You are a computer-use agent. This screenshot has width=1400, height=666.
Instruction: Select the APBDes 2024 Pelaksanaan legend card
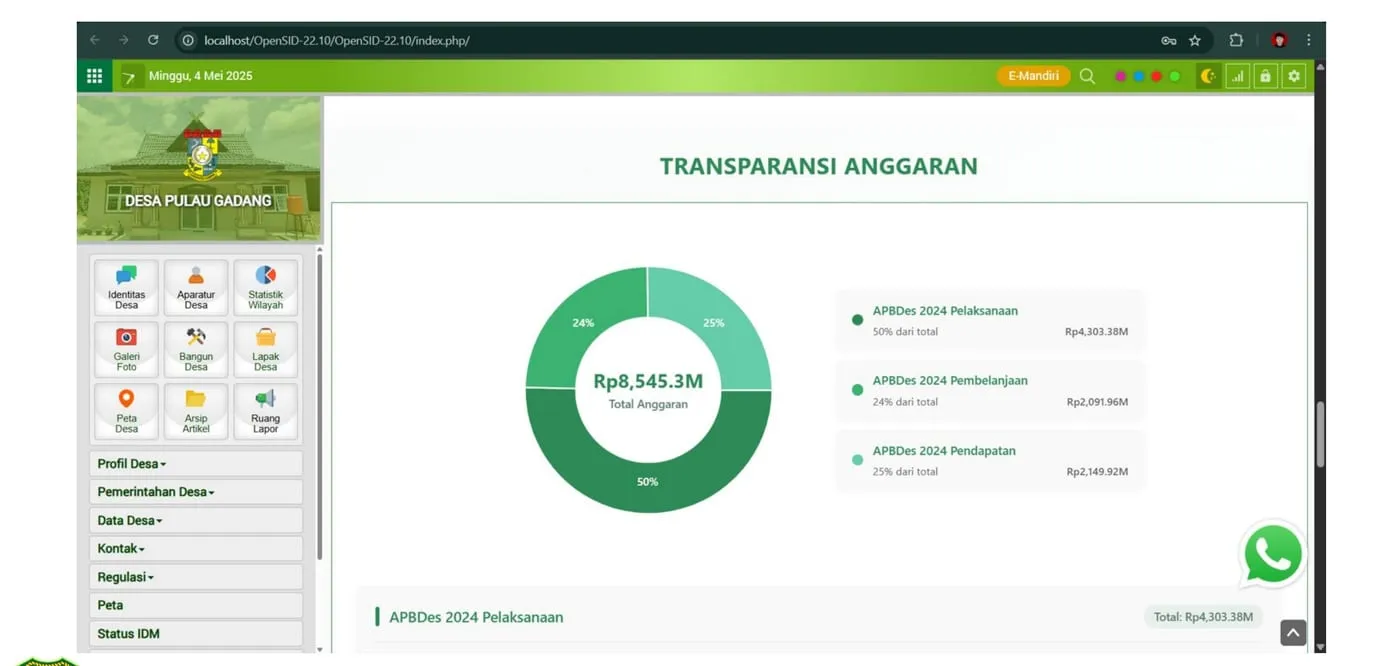click(x=990, y=320)
